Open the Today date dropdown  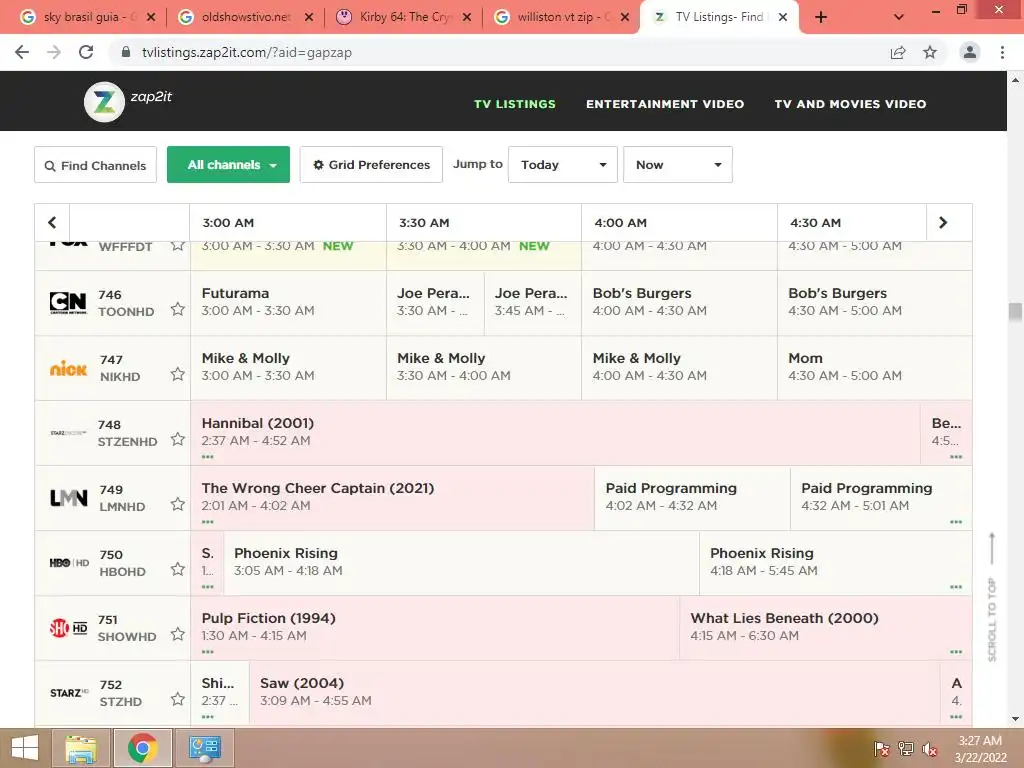coord(563,165)
